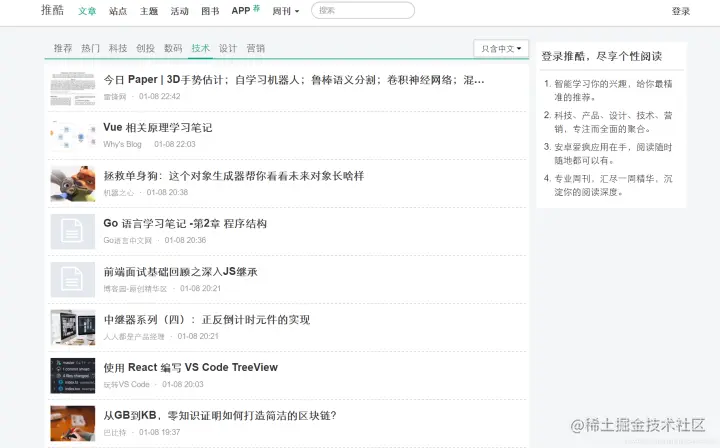Viewport: 720px width, 448px height.
Task: Switch to the 设计 category tab
Action: pos(228,48)
